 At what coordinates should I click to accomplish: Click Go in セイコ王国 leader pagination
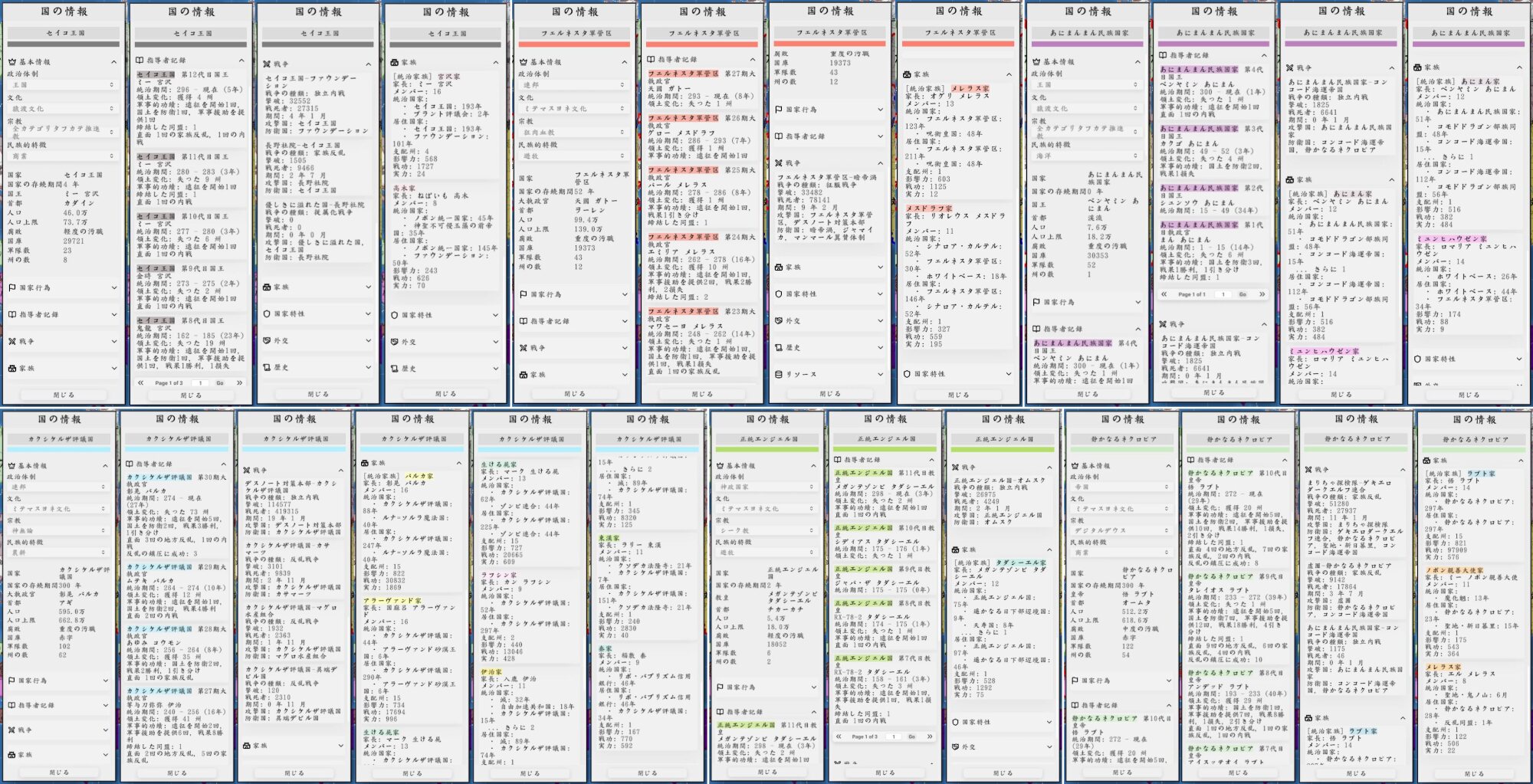(220, 383)
